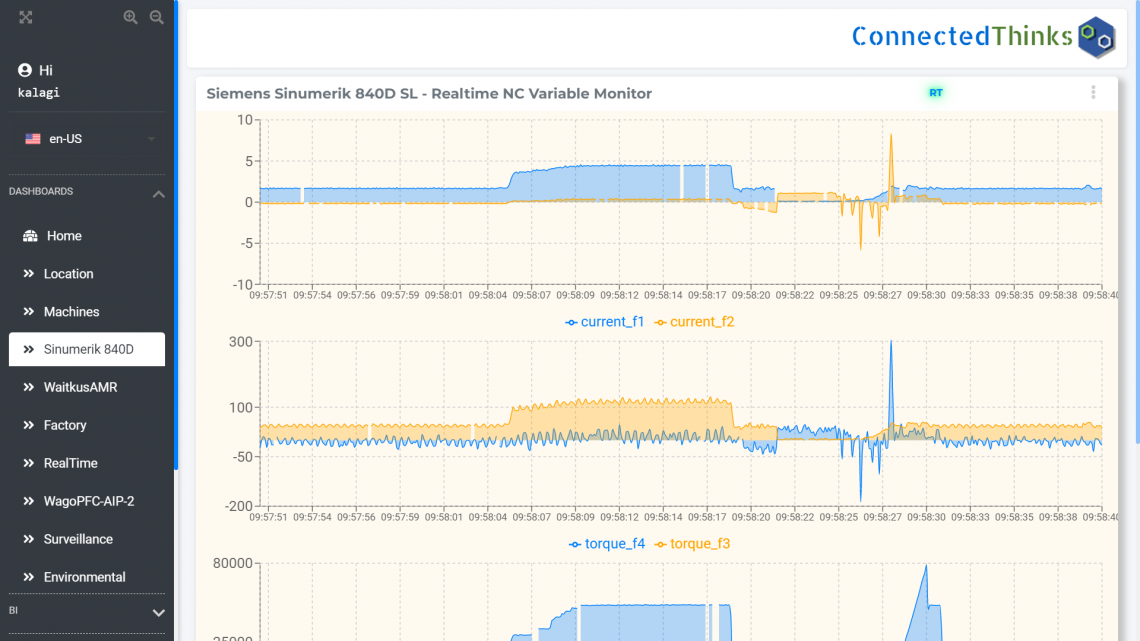
Task: Open the three-dot widget options menu
Action: click(x=1093, y=92)
